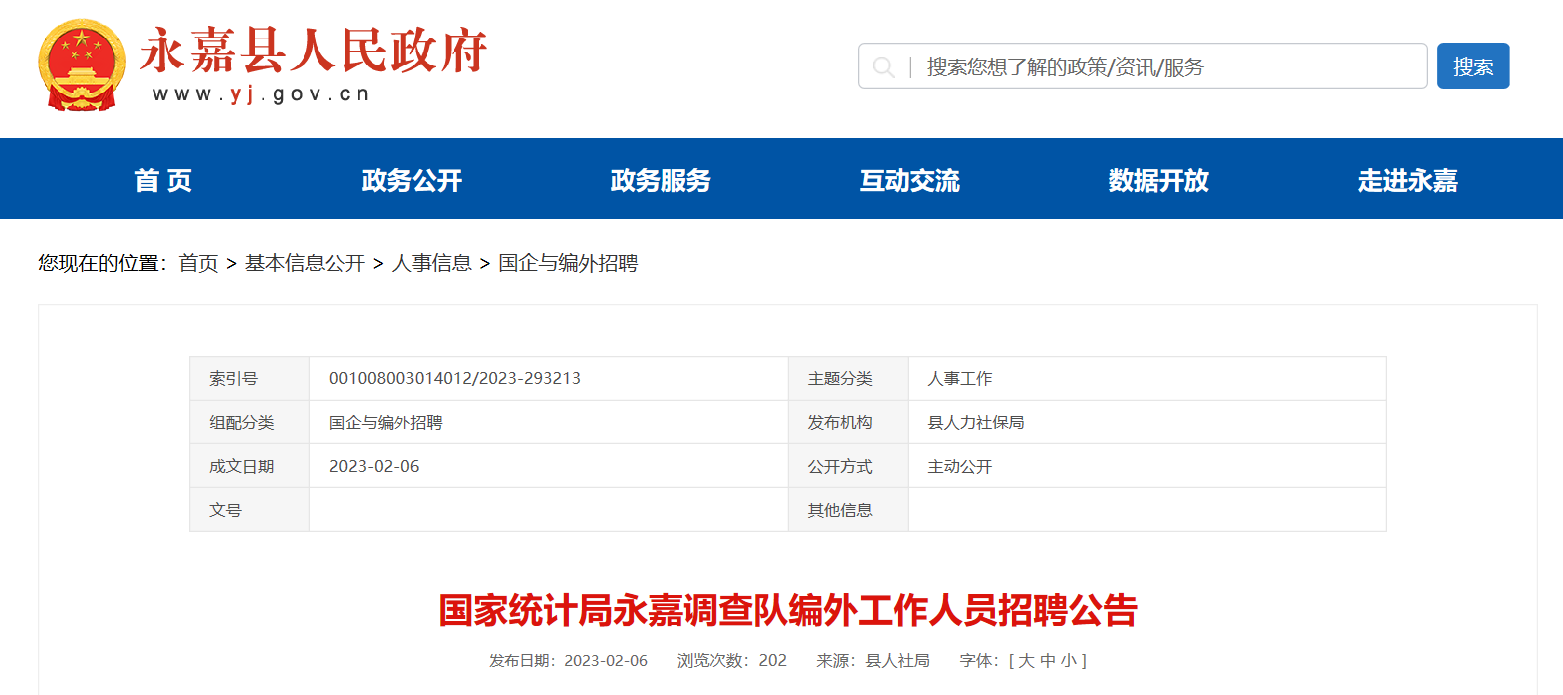1563x695 pixels.
Task: Click the 2023-02-06 date in the table
Action: pyautogui.click(x=374, y=466)
